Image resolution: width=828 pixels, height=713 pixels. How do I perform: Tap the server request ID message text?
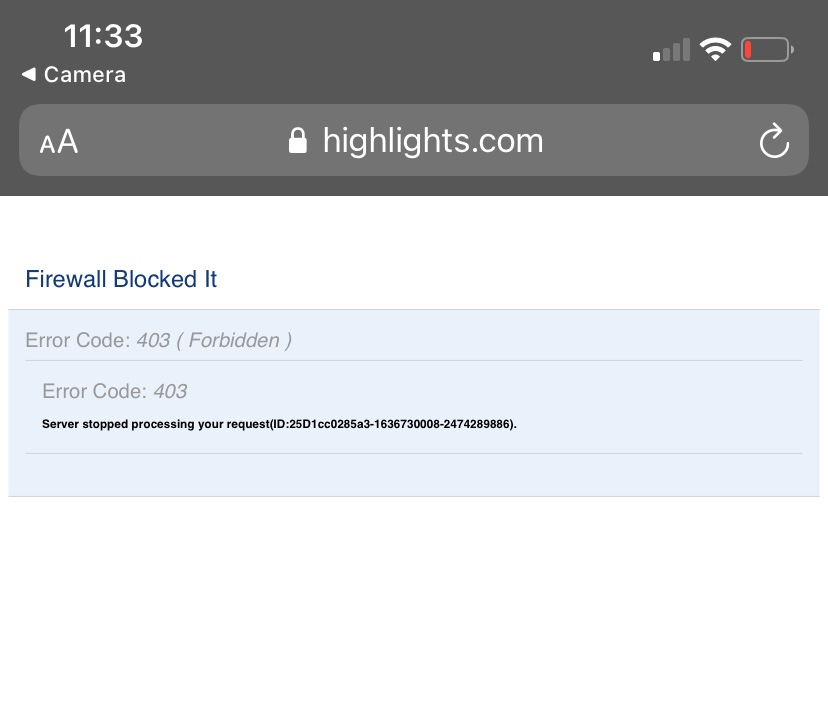pos(278,424)
